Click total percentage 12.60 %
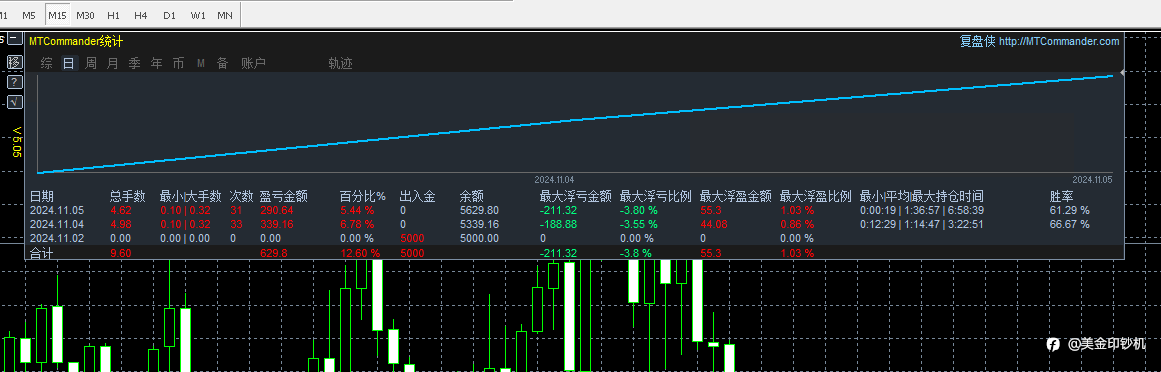 (x=361, y=253)
